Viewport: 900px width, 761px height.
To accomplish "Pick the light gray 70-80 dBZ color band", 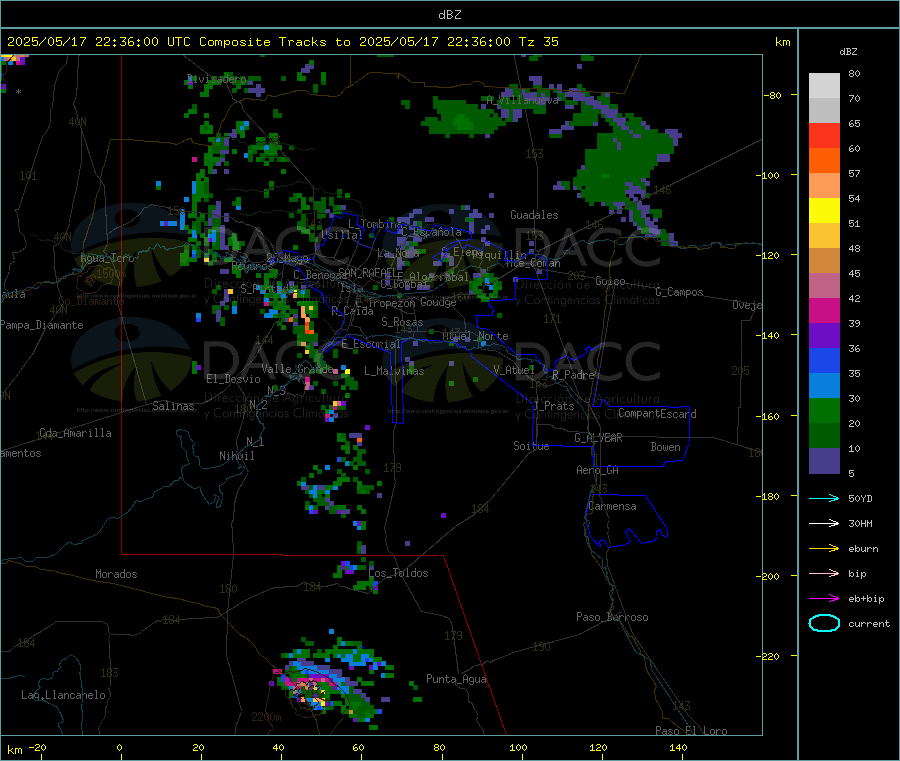I will [x=824, y=86].
